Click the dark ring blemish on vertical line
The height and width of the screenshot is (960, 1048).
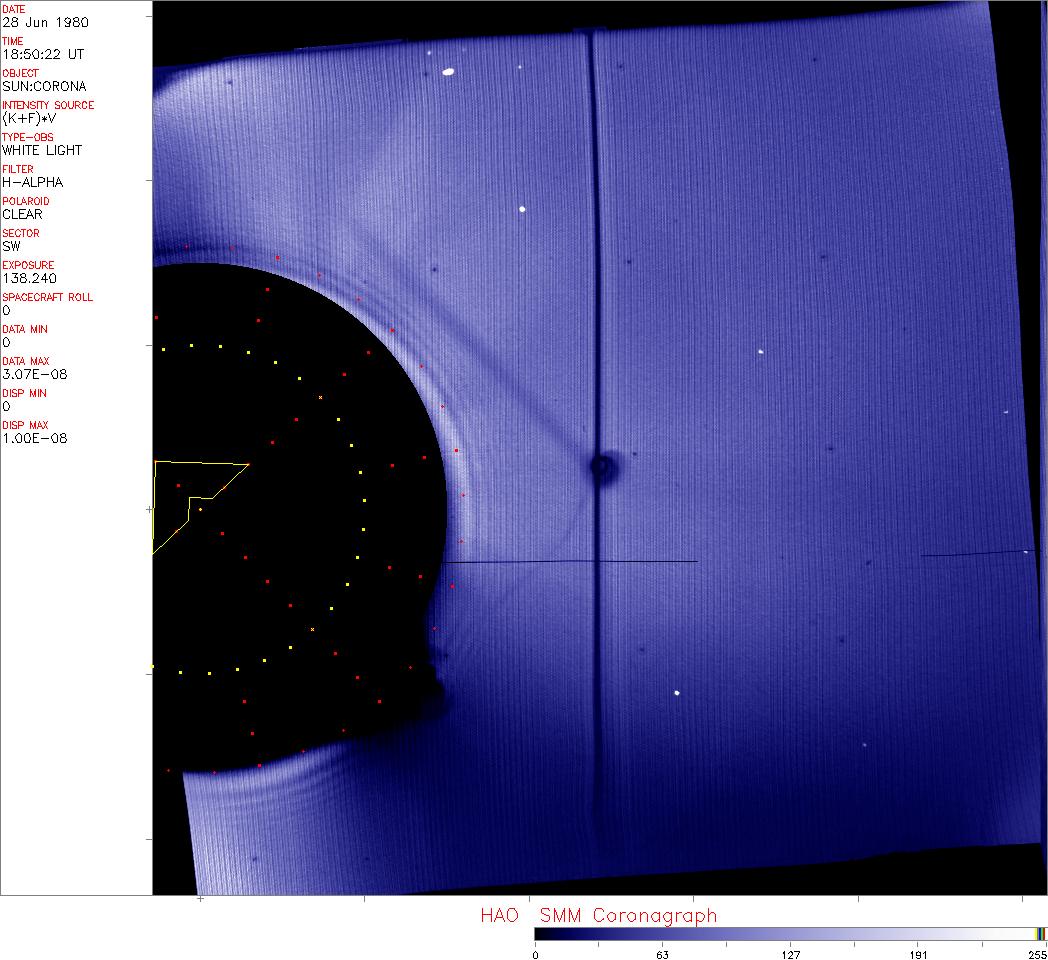coord(602,465)
